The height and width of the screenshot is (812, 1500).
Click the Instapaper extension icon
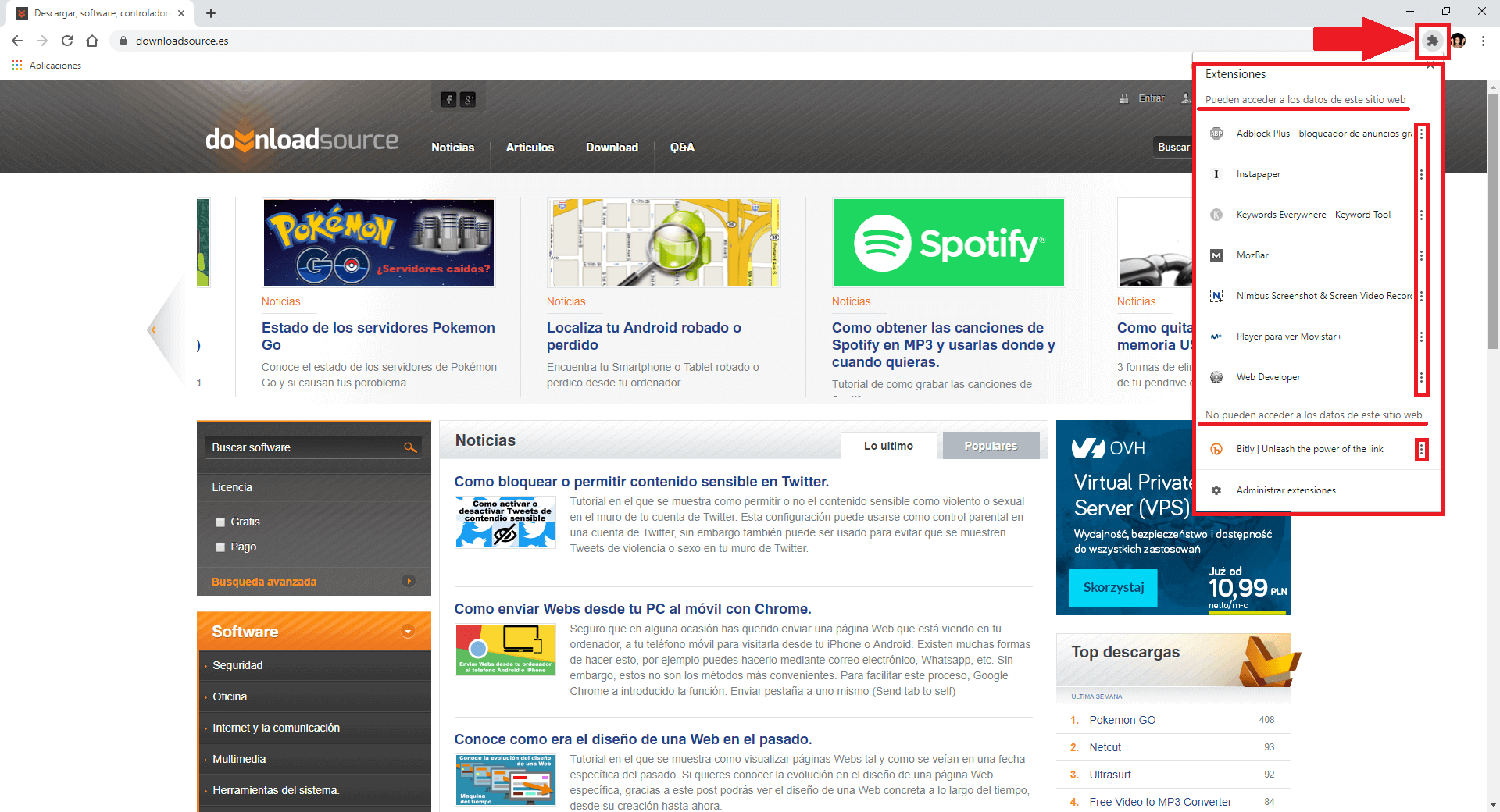click(x=1216, y=174)
